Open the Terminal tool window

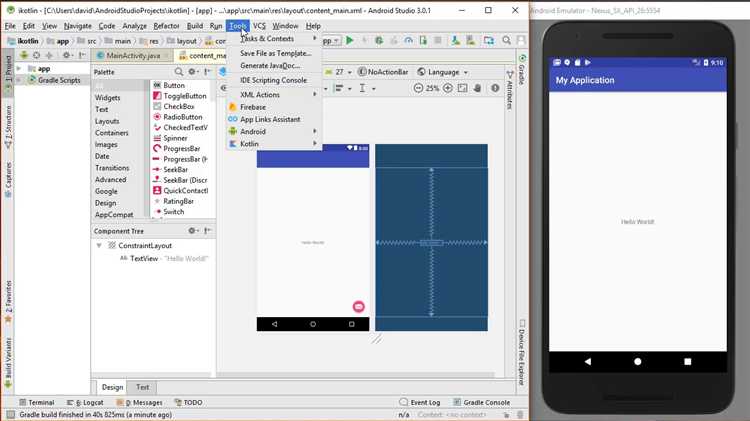pos(36,402)
